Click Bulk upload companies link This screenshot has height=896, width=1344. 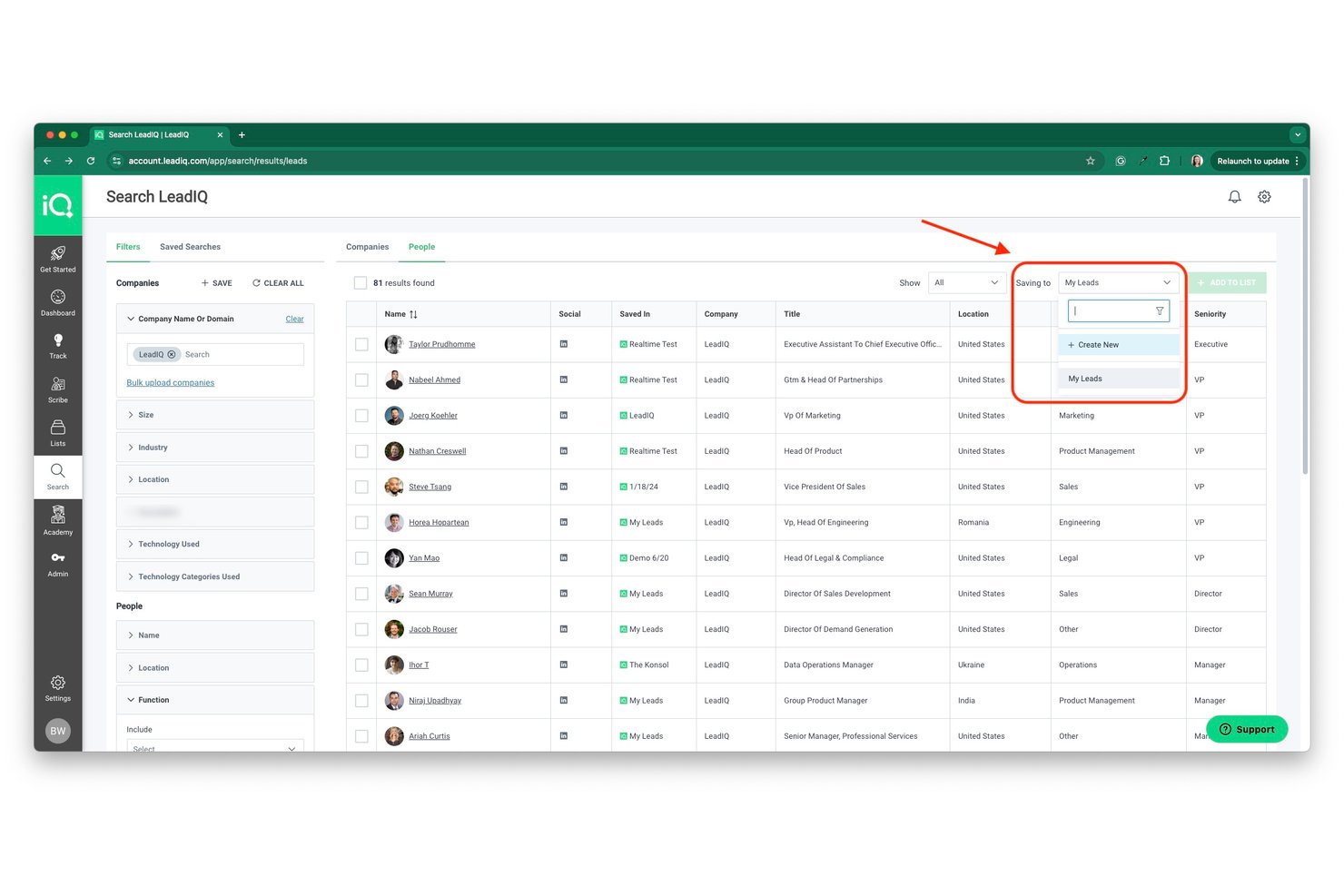(171, 383)
